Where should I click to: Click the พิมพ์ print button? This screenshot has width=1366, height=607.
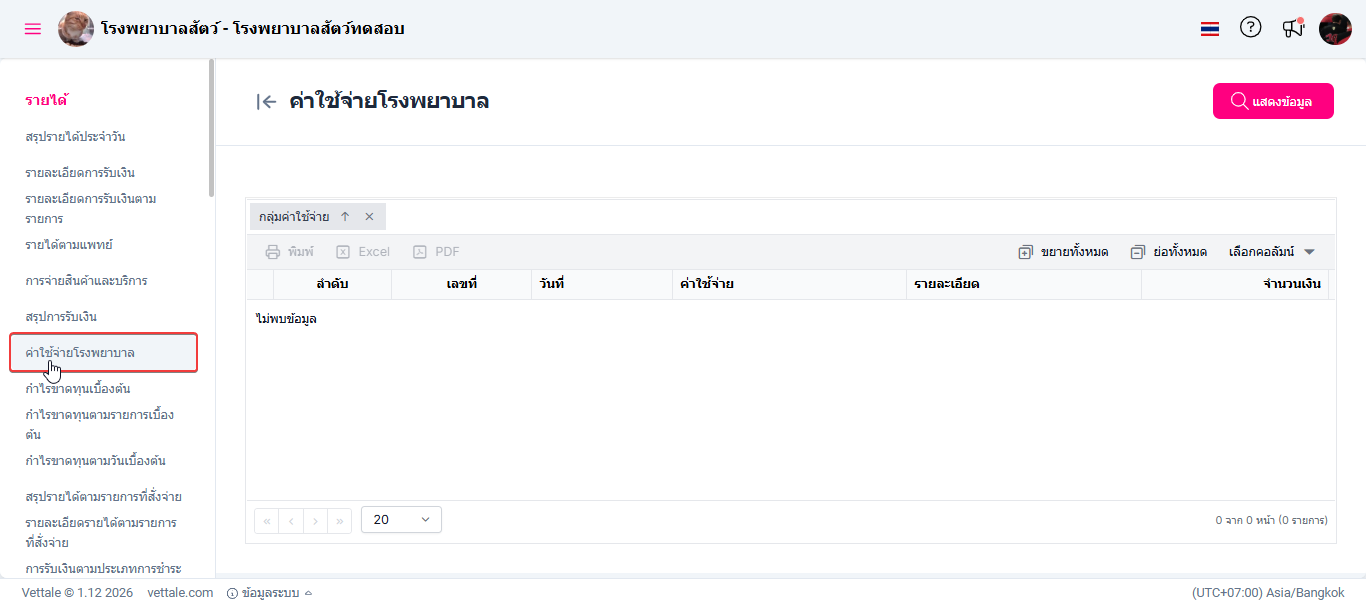tap(289, 252)
